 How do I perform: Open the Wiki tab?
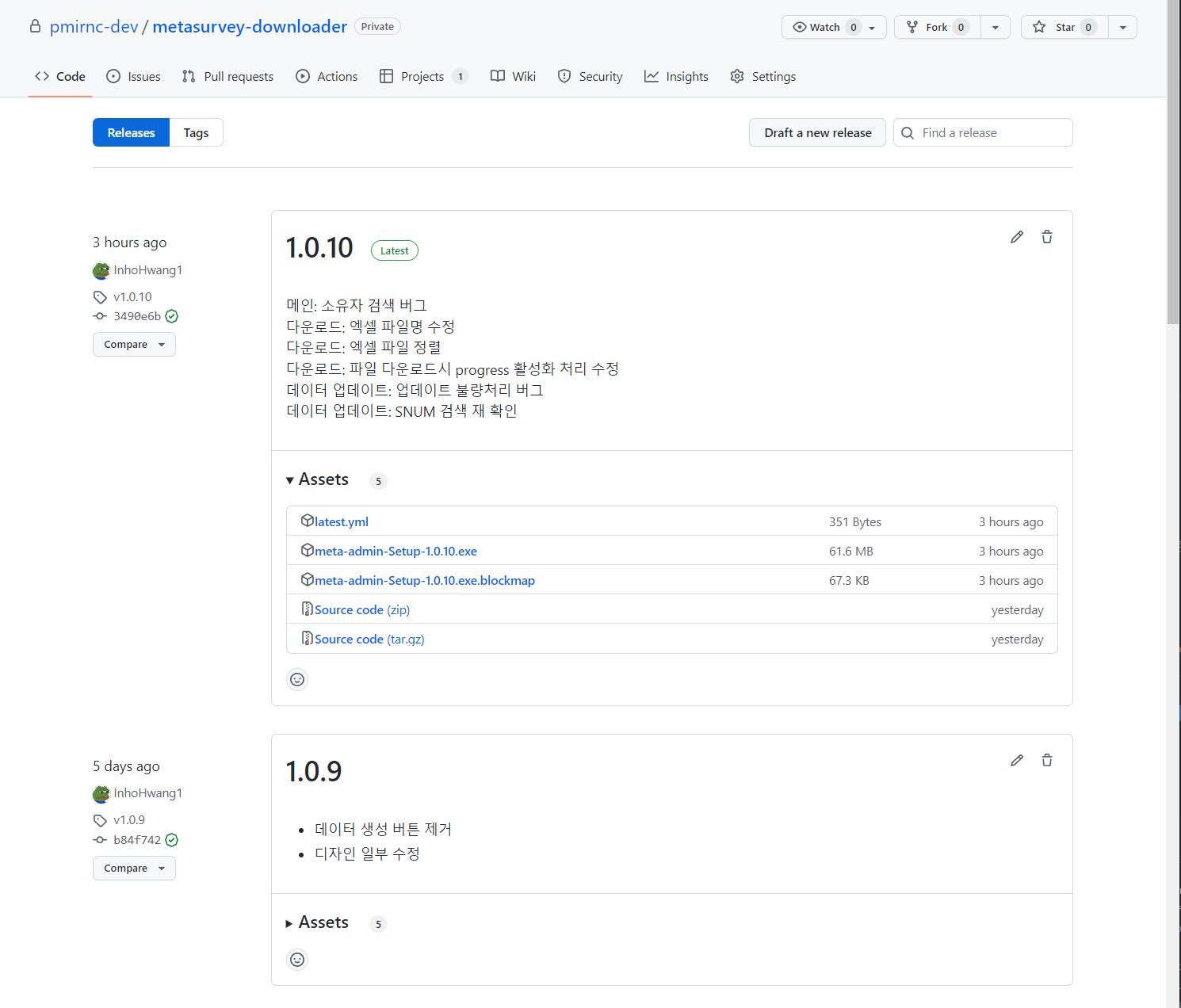(513, 76)
